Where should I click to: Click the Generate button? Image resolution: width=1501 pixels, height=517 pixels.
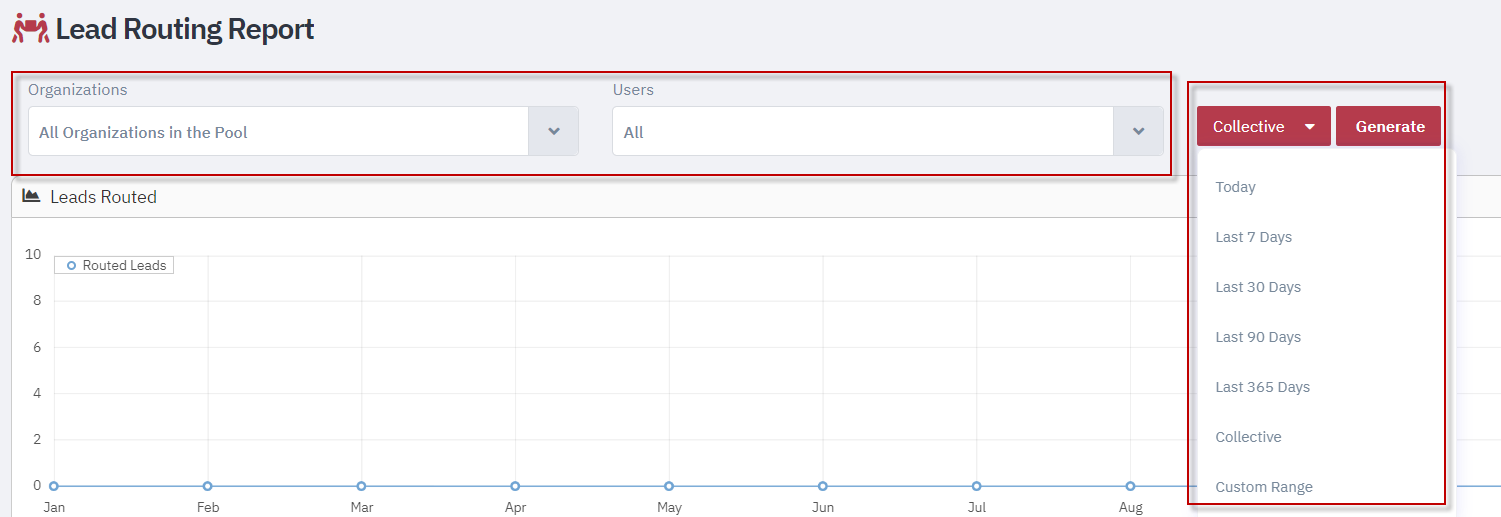click(1389, 126)
